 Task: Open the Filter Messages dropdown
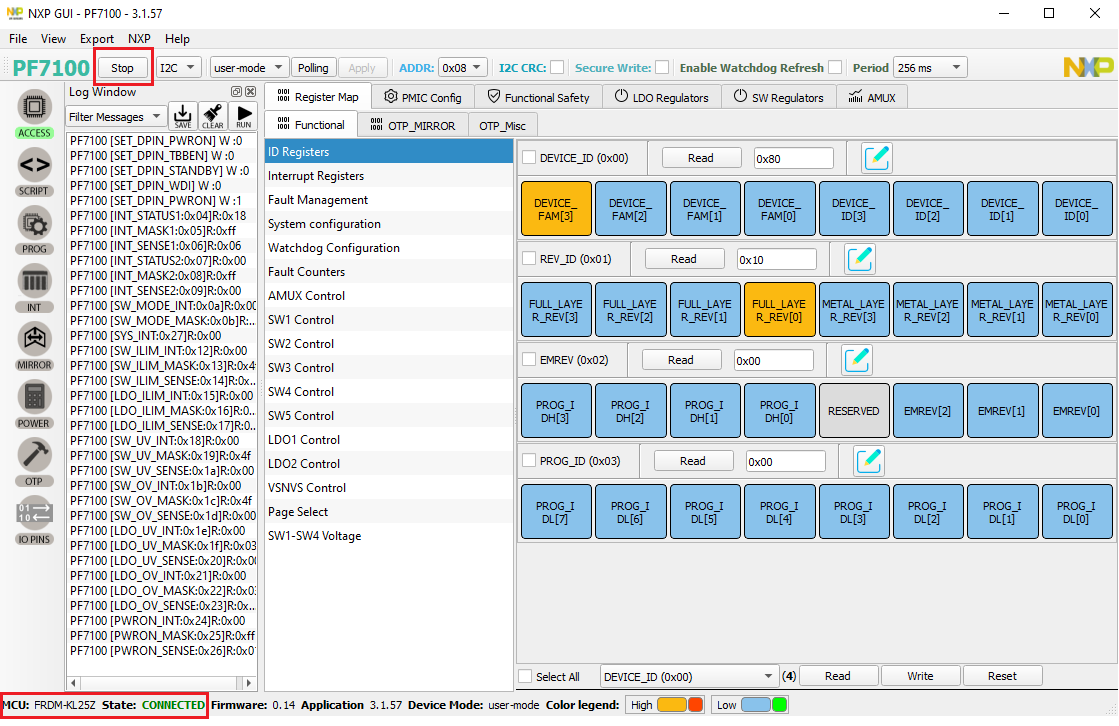point(116,117)
